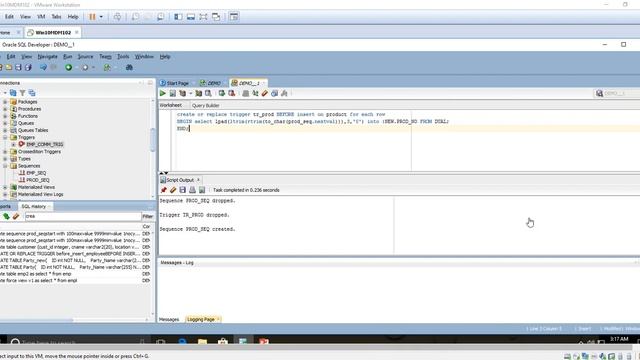
Task: Select the Materialized View Logs node
Action: click(x=40, y=194)
